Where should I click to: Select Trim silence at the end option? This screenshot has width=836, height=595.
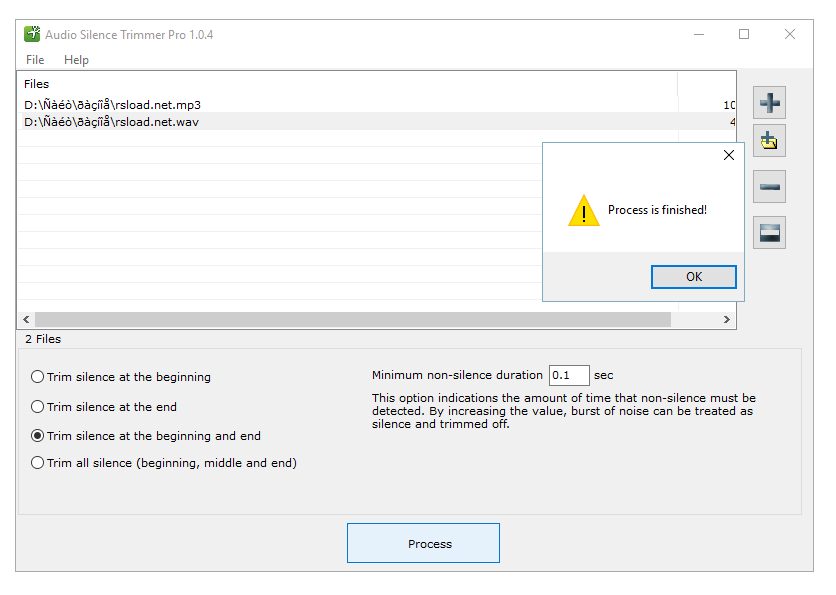38,407
